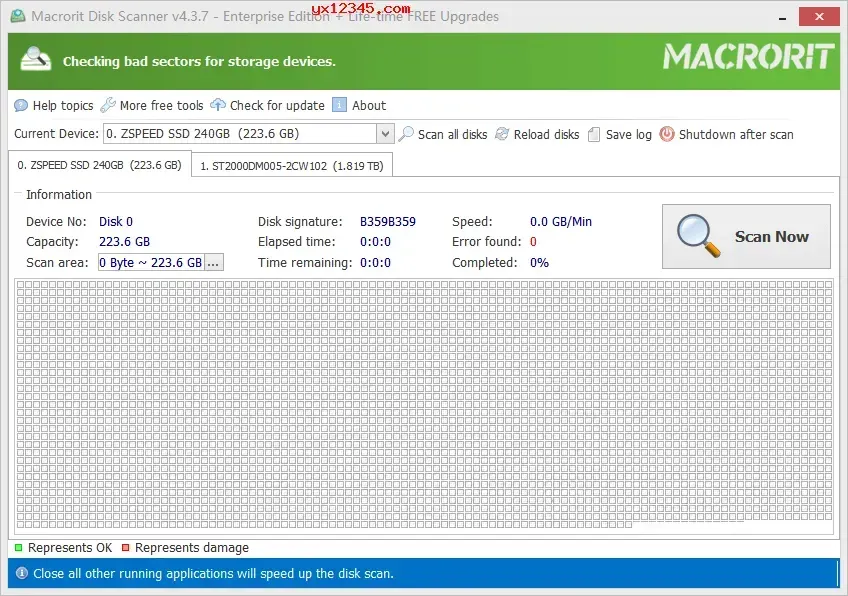
Task: Click the info icon in blue status bar
Action: pyautogui.click(x=22, y=573)
